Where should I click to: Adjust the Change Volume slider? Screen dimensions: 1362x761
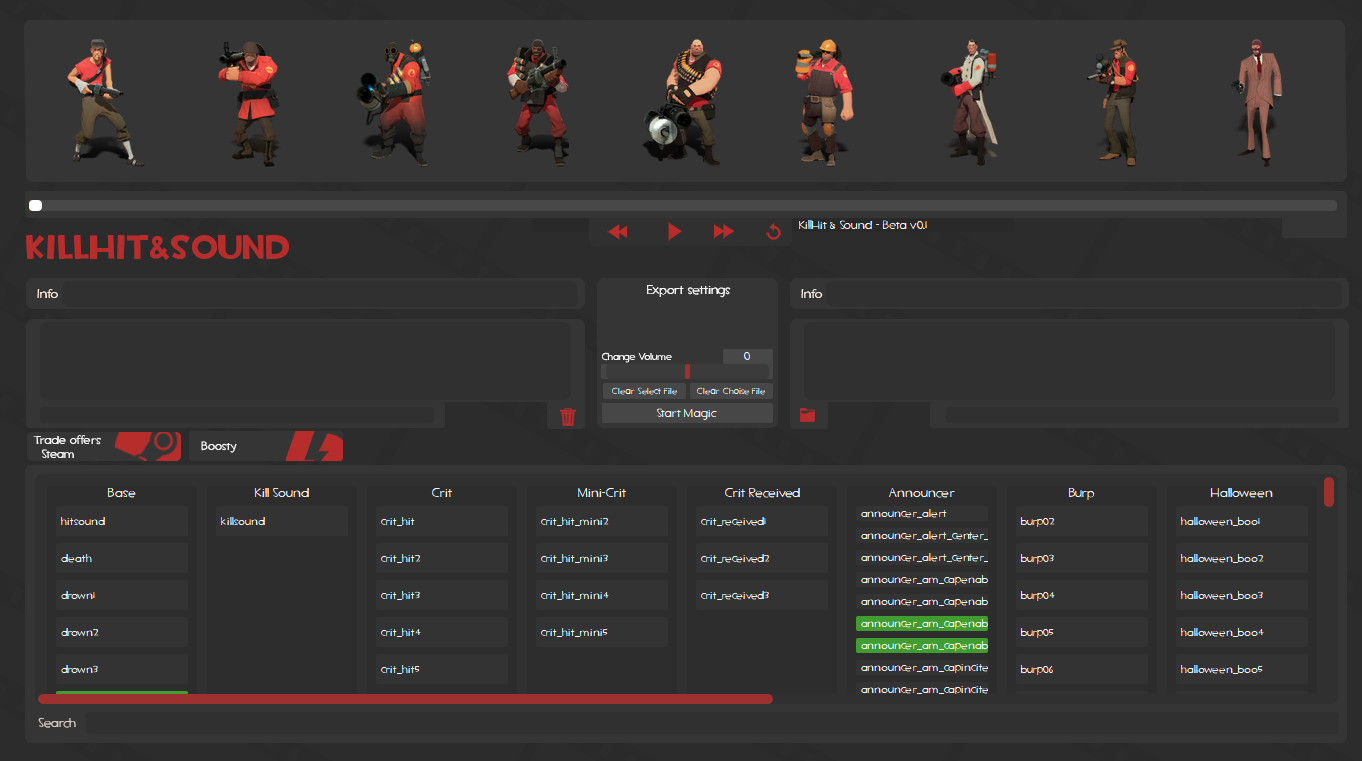pyautogui.click(x=687, y=371)
